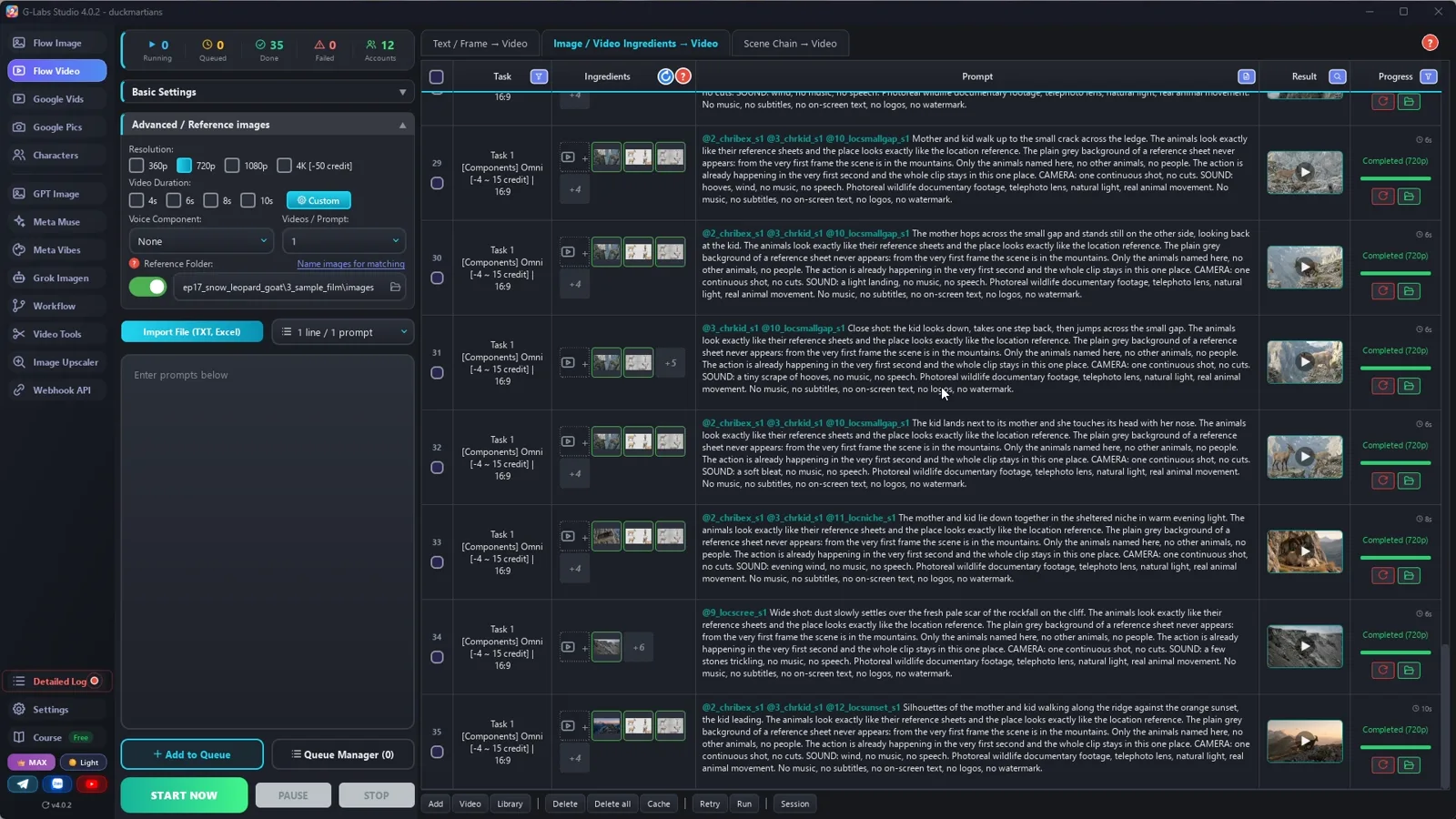Check the row 33 selection checkbox
Screen dimensions: 1456x819
coord(437,562)
